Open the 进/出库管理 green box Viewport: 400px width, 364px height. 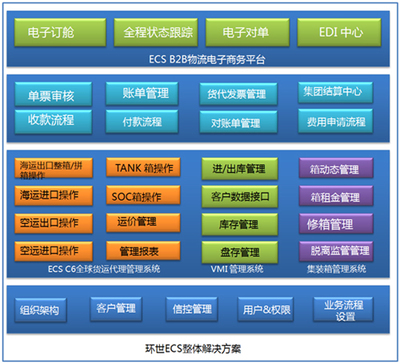coord(240,169)
